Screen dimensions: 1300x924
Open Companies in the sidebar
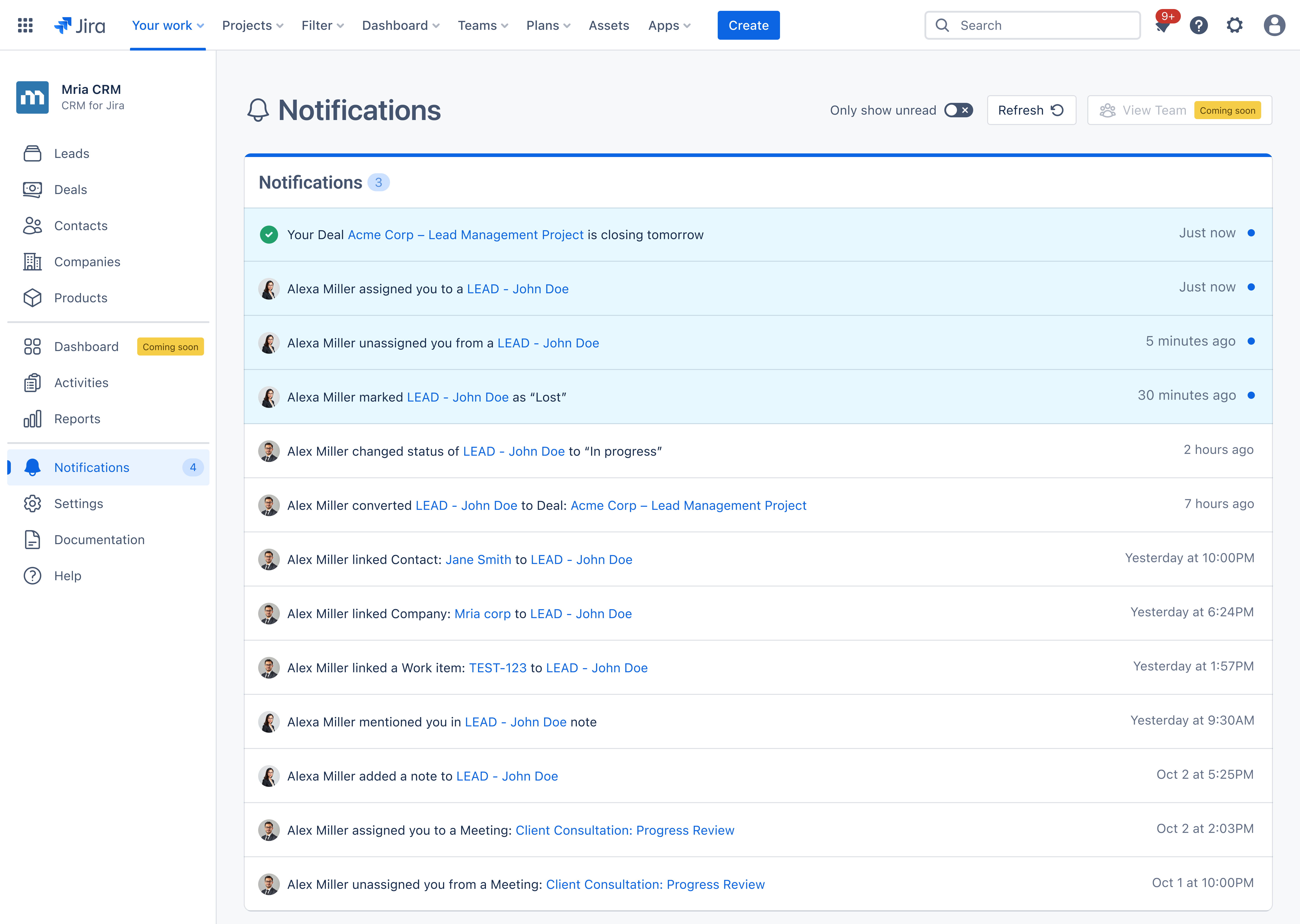click(108, 262)
